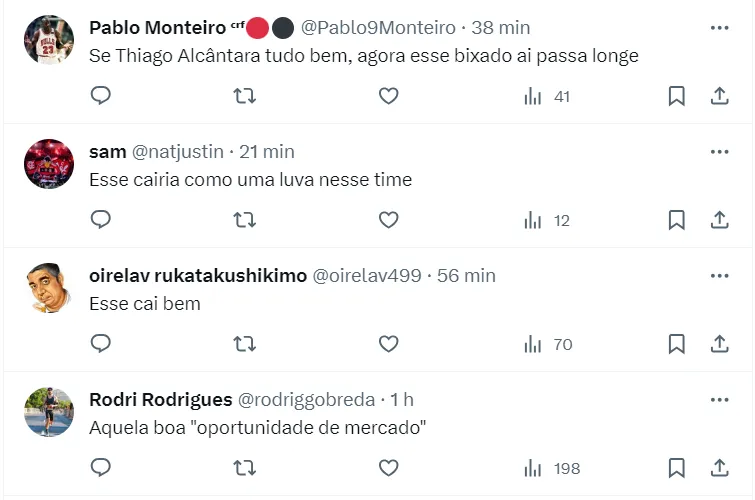Reply to Rodri Rodrigues's tweet
Screen dimensions: 755x500
tap(100, 468)
